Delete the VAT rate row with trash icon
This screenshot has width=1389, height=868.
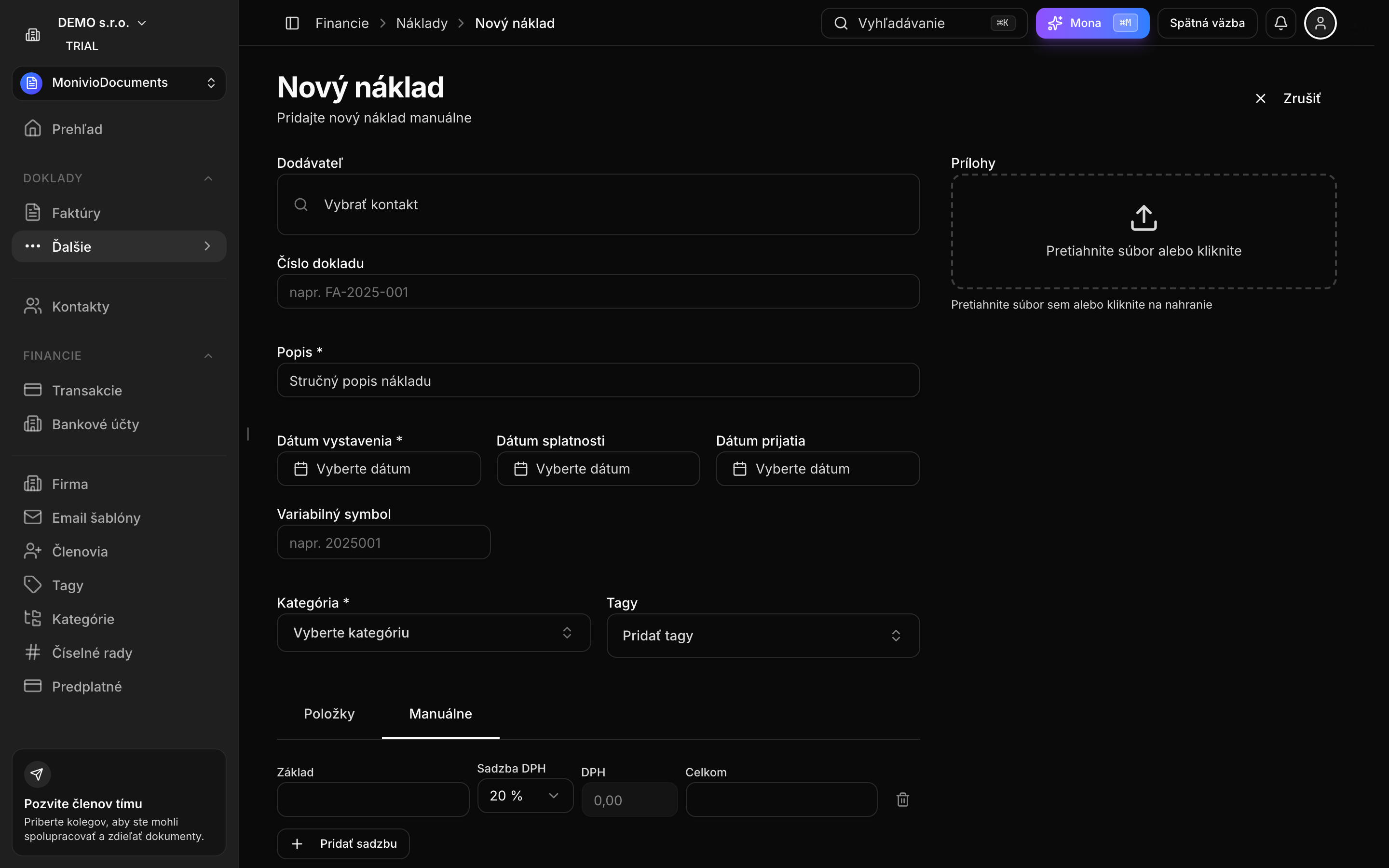tap(902, 799)
